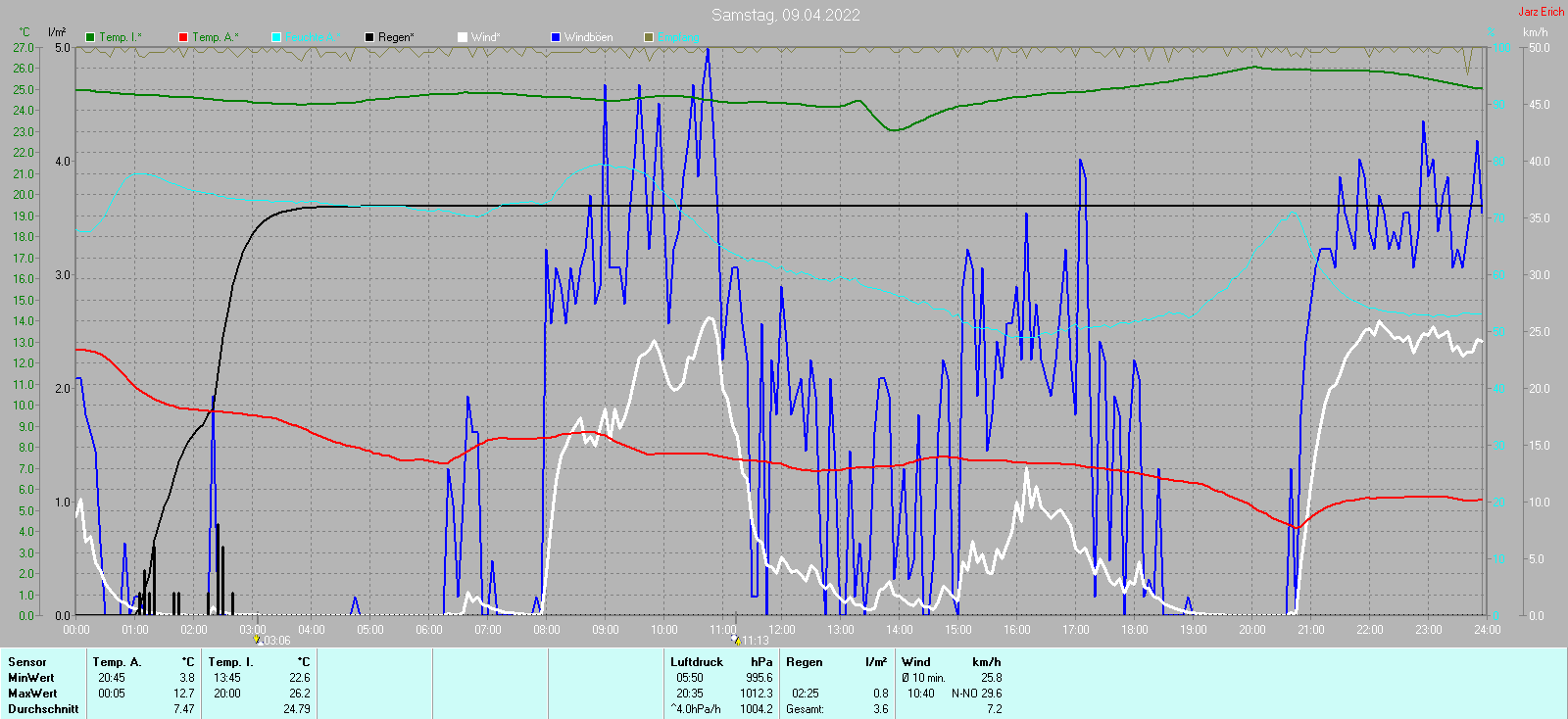The height and width of the screenshot is (719, 1568).
Task: Click the Temp. A. average value 7.47
Action: (184, 709)
